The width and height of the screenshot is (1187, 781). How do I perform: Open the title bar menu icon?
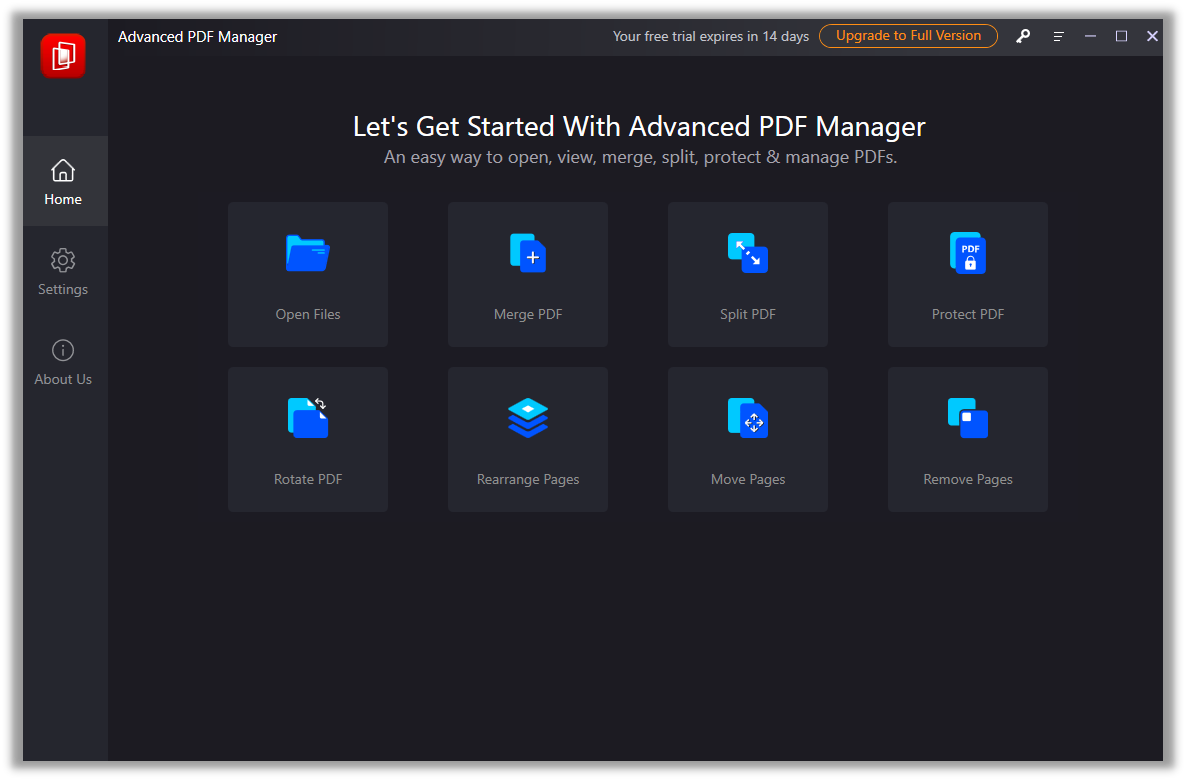(1058, 36)
